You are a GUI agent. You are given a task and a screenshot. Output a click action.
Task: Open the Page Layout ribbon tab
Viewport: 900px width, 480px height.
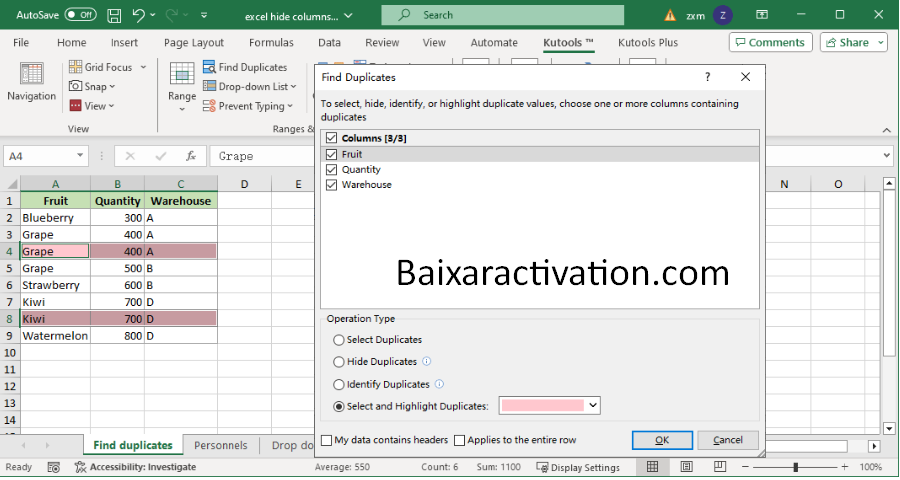click(x=194, y=42)
